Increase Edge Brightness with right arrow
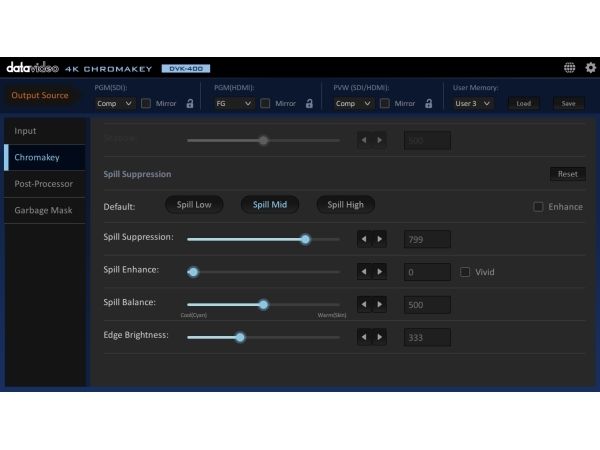600x450 pixels. coord(379,337)
